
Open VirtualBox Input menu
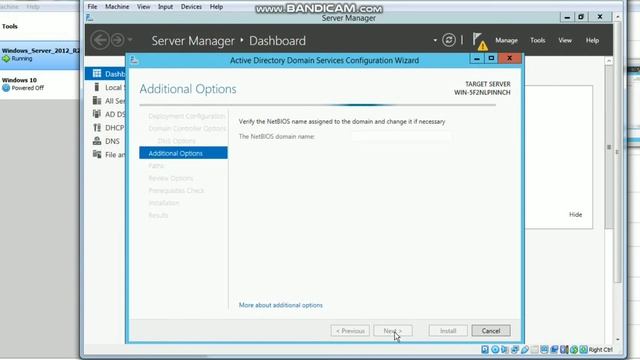165,7
